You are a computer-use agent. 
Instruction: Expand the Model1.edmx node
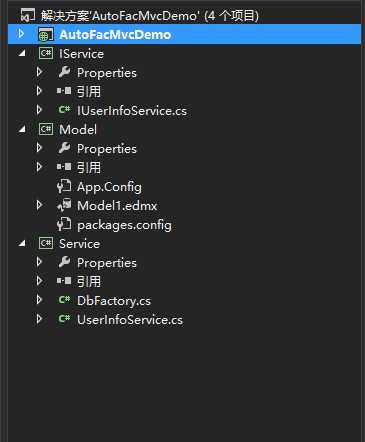point(39,205)
